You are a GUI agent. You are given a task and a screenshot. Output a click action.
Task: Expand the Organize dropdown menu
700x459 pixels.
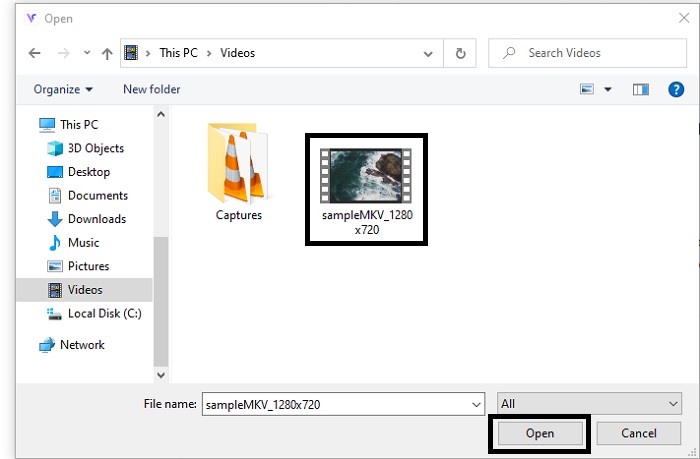coord(63,90)
